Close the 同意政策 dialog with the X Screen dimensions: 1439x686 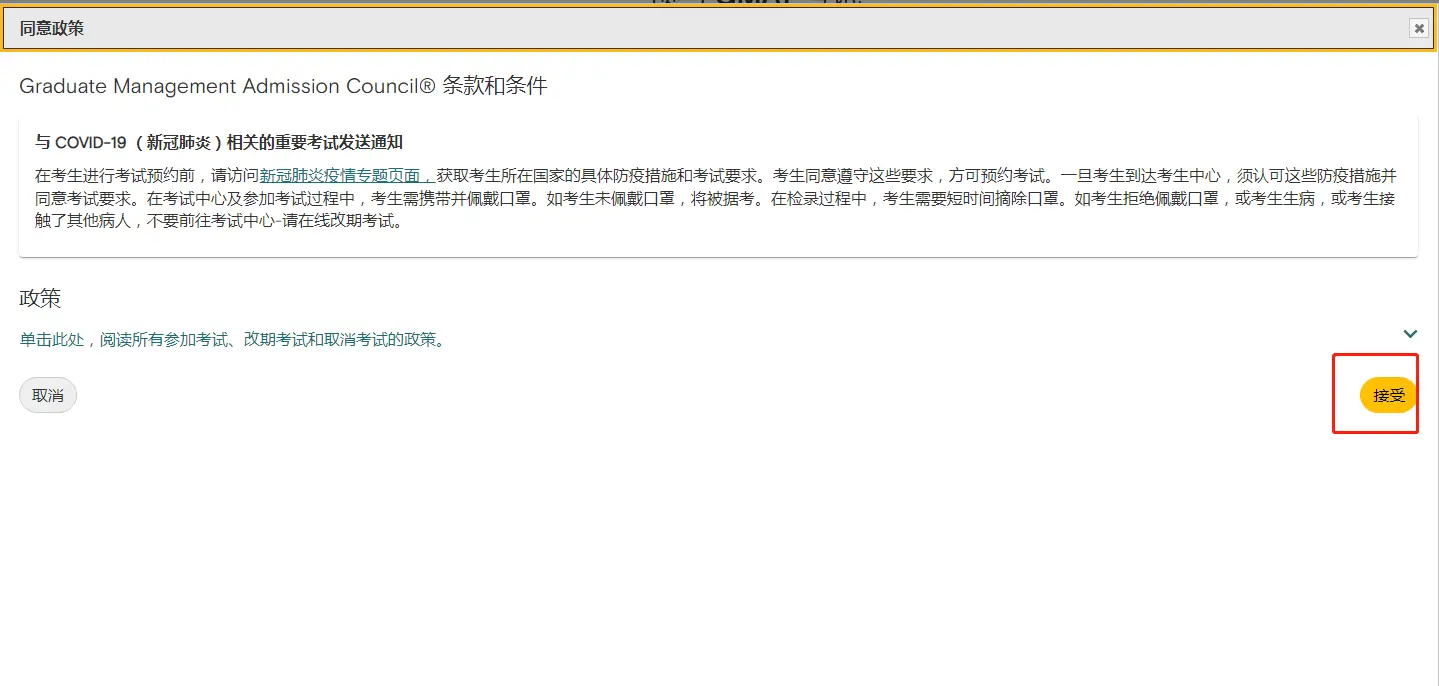pos(1419,29)
